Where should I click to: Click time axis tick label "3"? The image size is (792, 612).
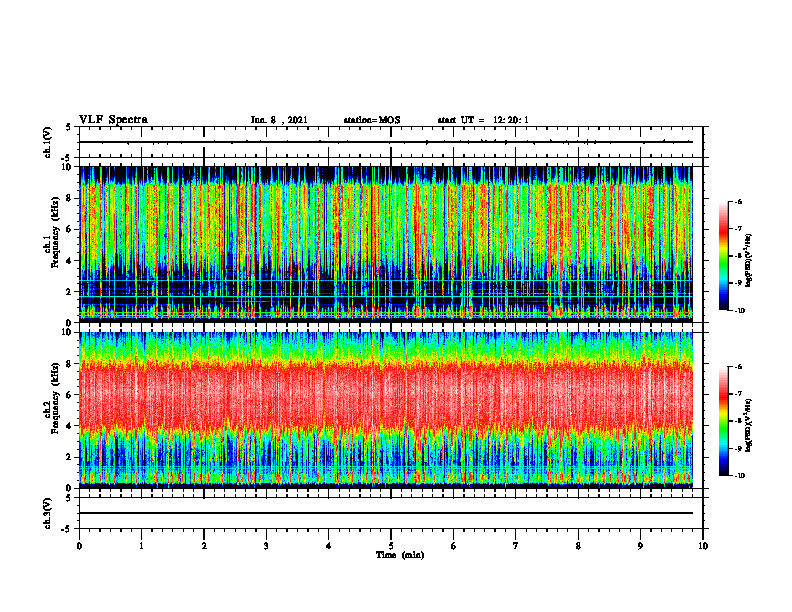click(x=266, y=546)
